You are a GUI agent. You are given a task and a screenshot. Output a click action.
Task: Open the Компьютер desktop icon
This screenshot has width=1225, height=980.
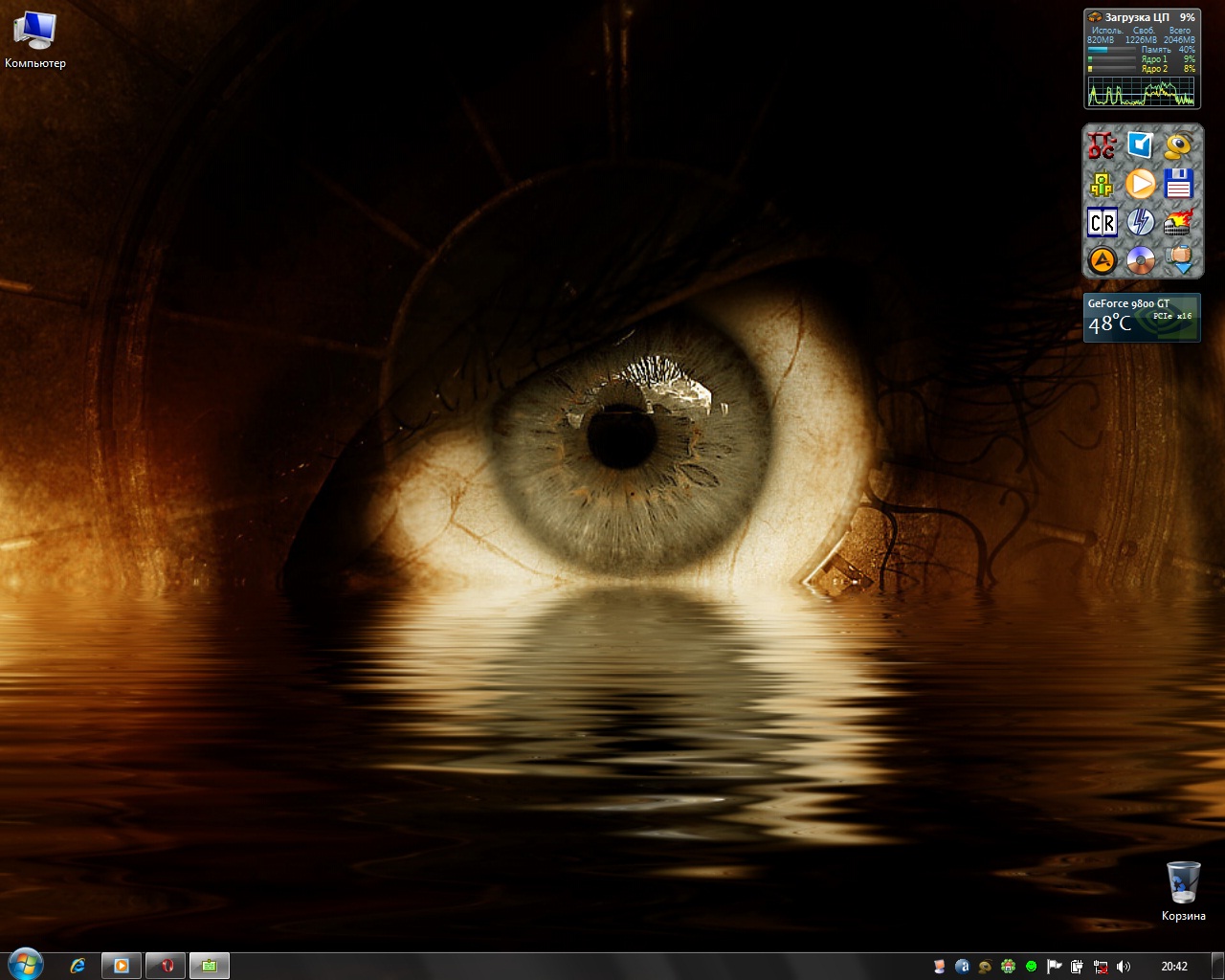tap(35, 40)
